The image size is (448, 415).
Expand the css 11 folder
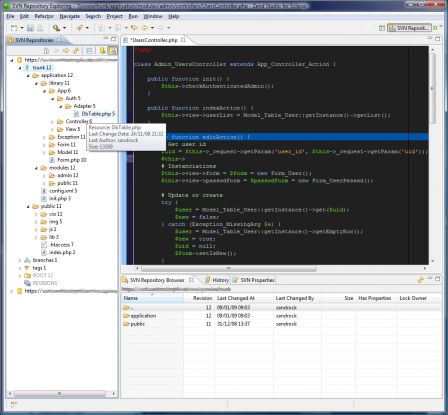click(36, 214)
